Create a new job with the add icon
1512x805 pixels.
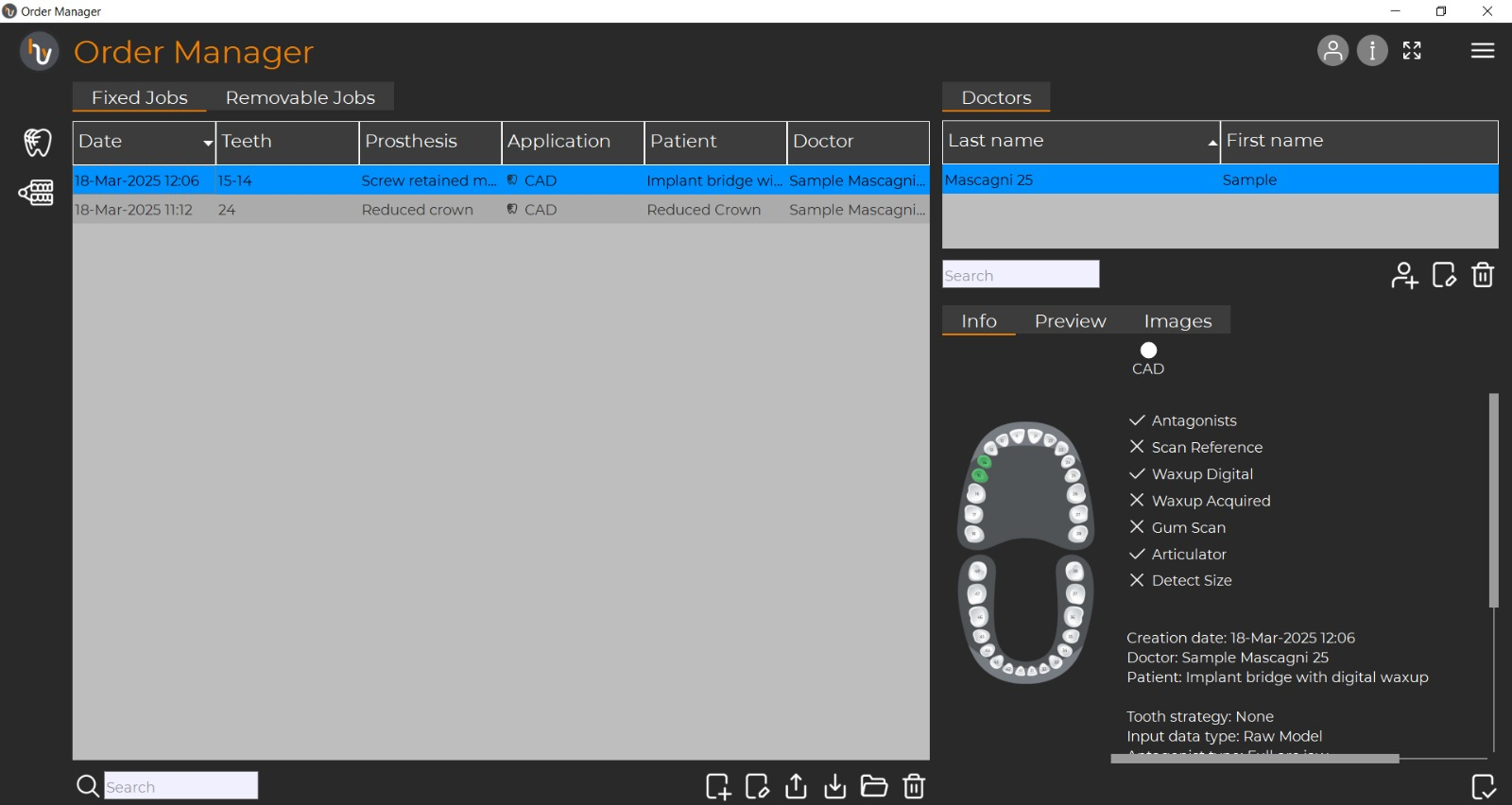(x=718, y=786)
